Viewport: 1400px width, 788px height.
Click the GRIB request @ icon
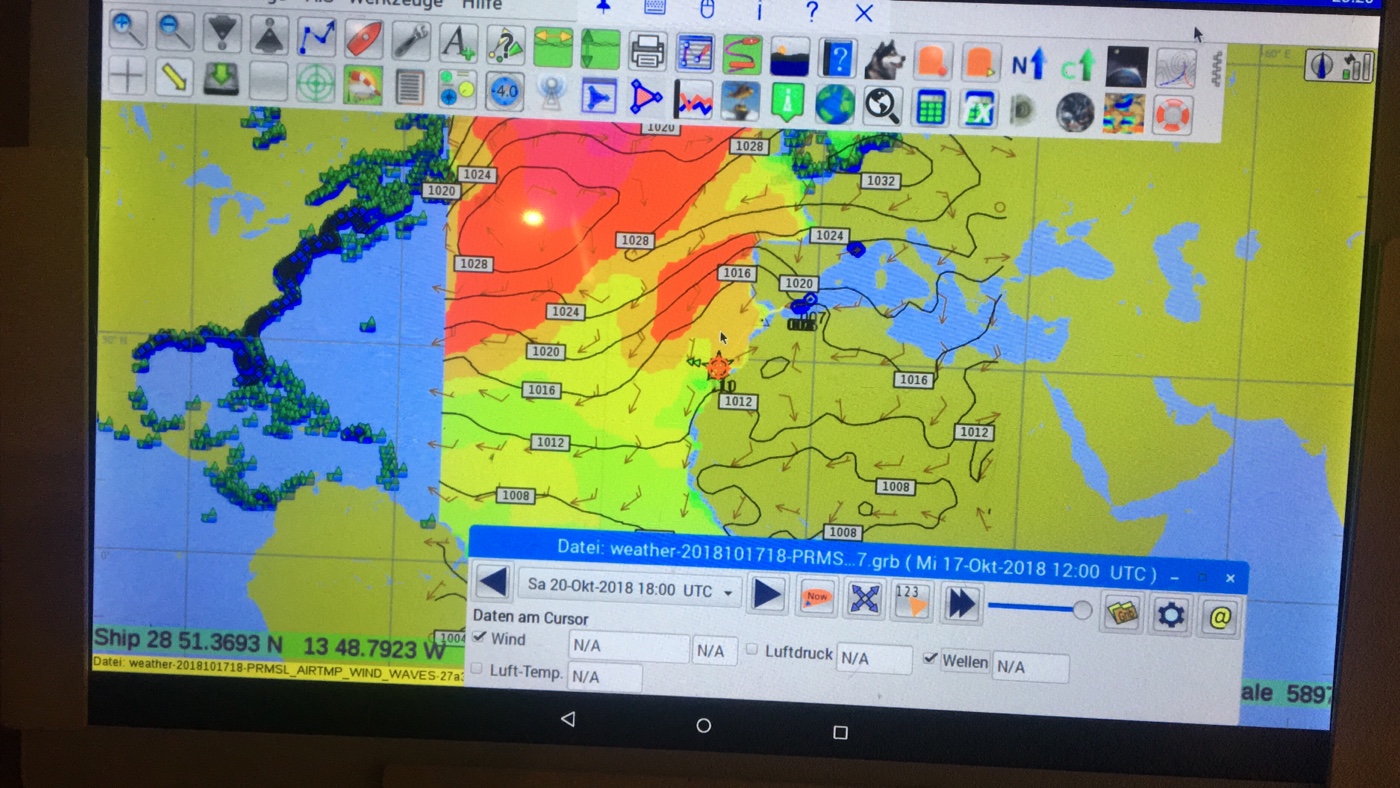coord(1219,617)
